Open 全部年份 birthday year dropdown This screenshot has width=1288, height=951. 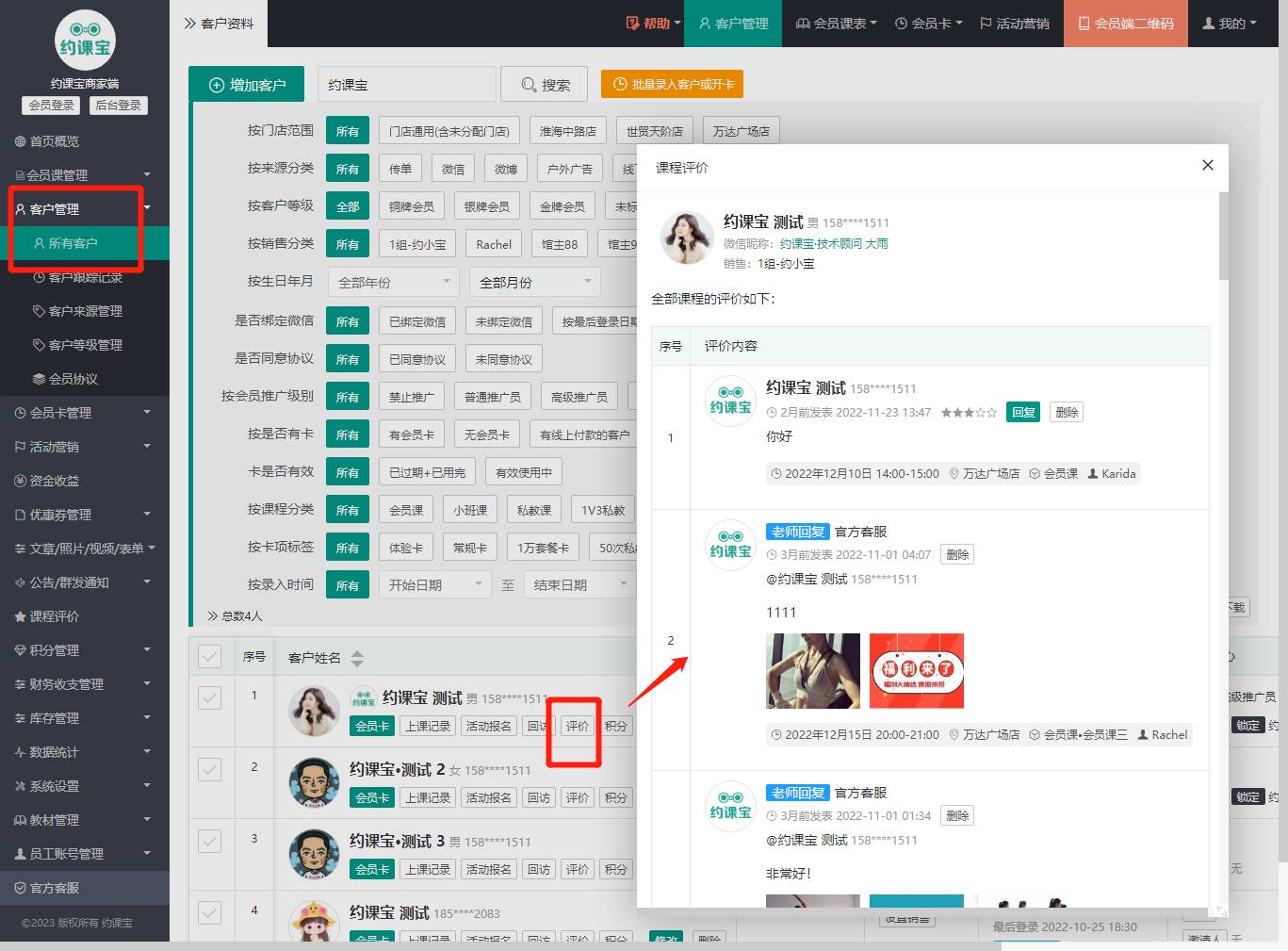coord(394,282)
